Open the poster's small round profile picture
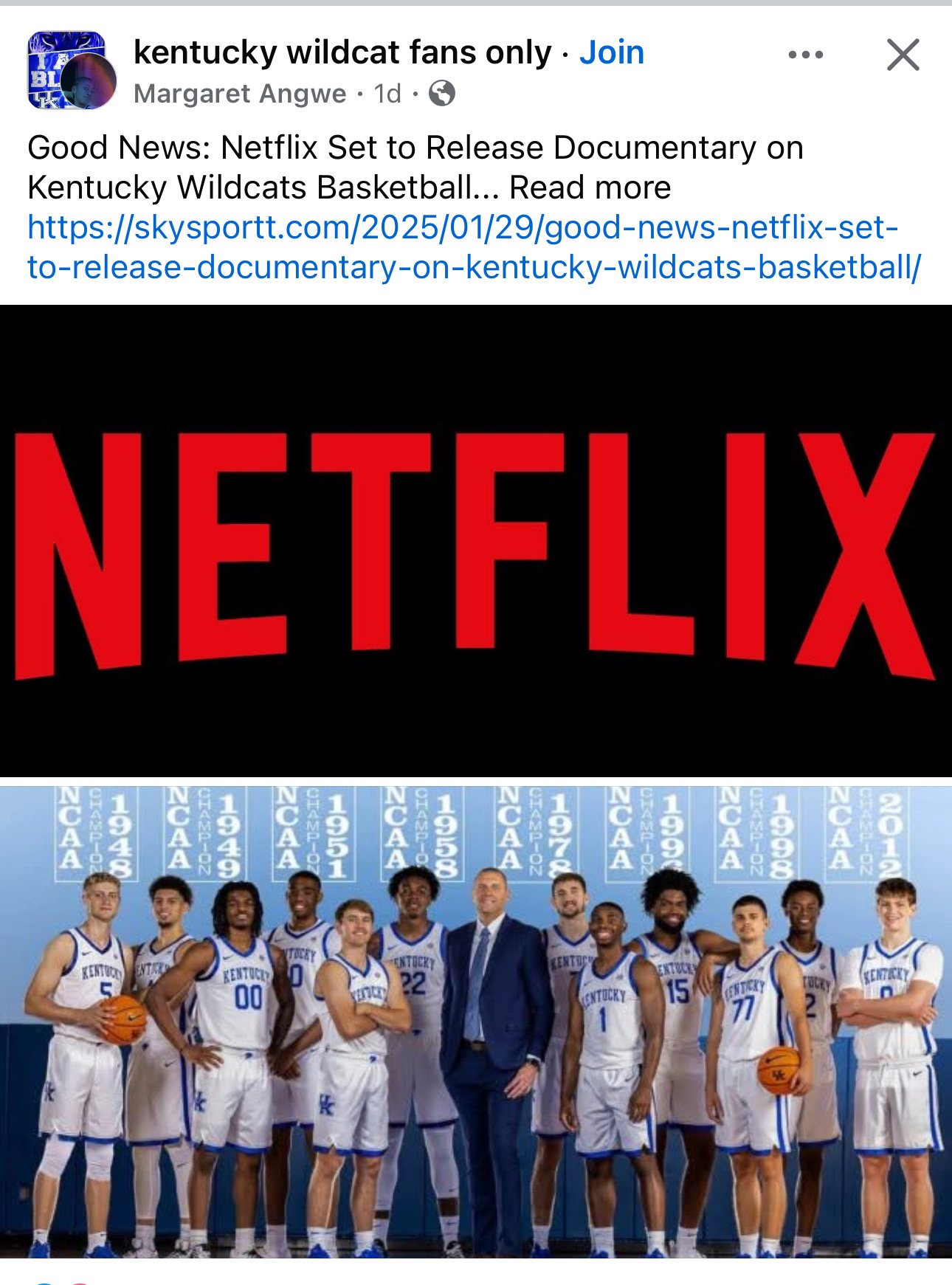Image resolution: width=952 pixels, height=1285 pixels. pos(88,81)
